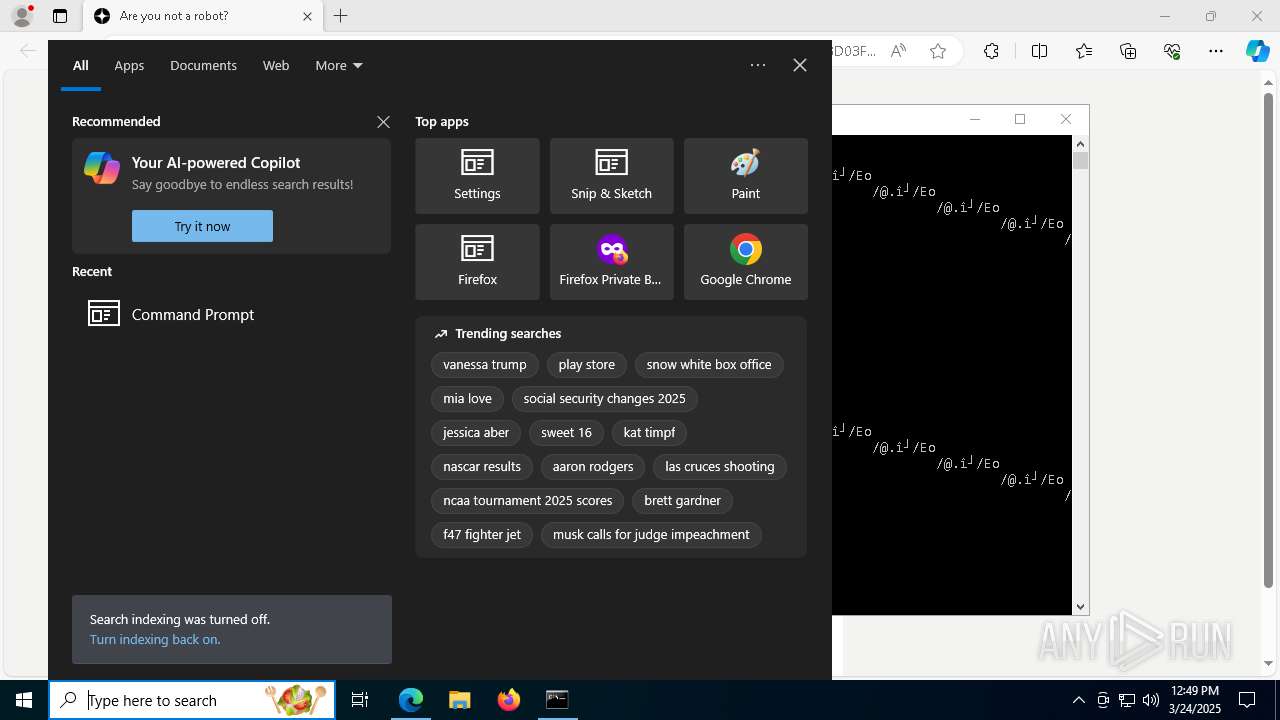This screenshot has height=720, width=1280.
Task: Open the search panel options ellipsis
Action: point(758,65)
